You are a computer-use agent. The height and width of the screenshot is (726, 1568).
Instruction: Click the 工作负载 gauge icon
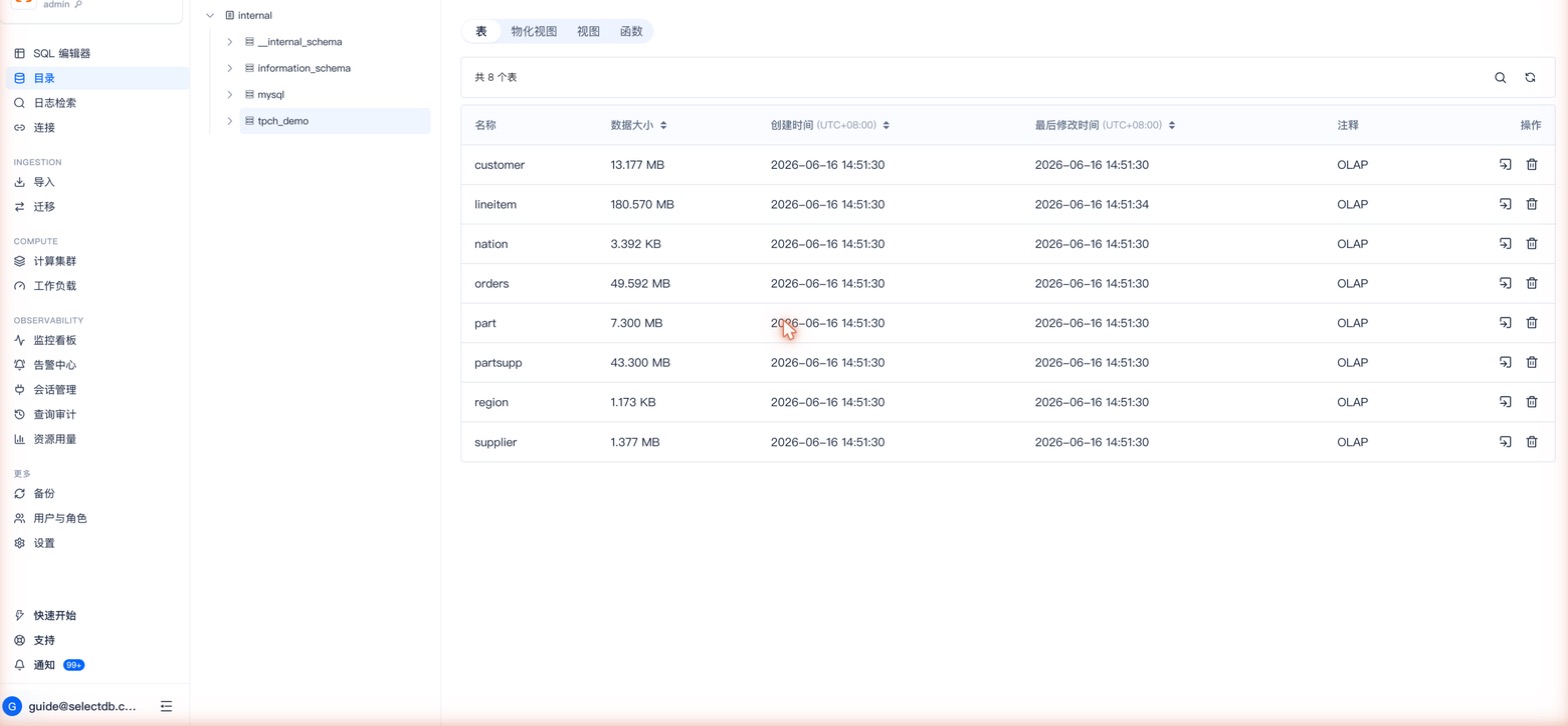pos(19,286)
